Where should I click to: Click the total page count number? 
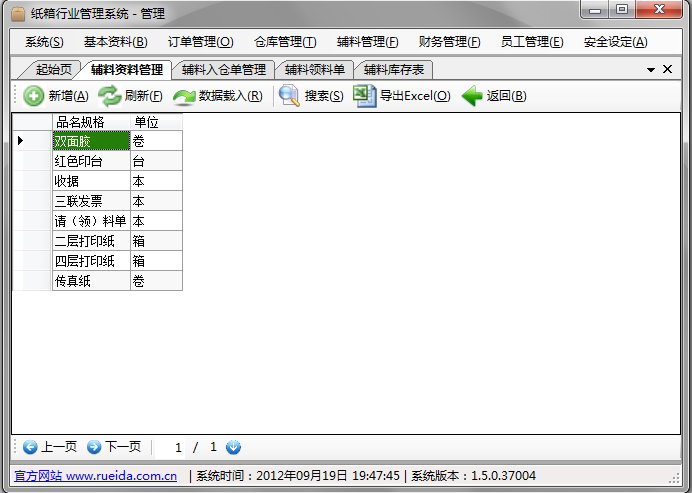[x=213, y=447]
